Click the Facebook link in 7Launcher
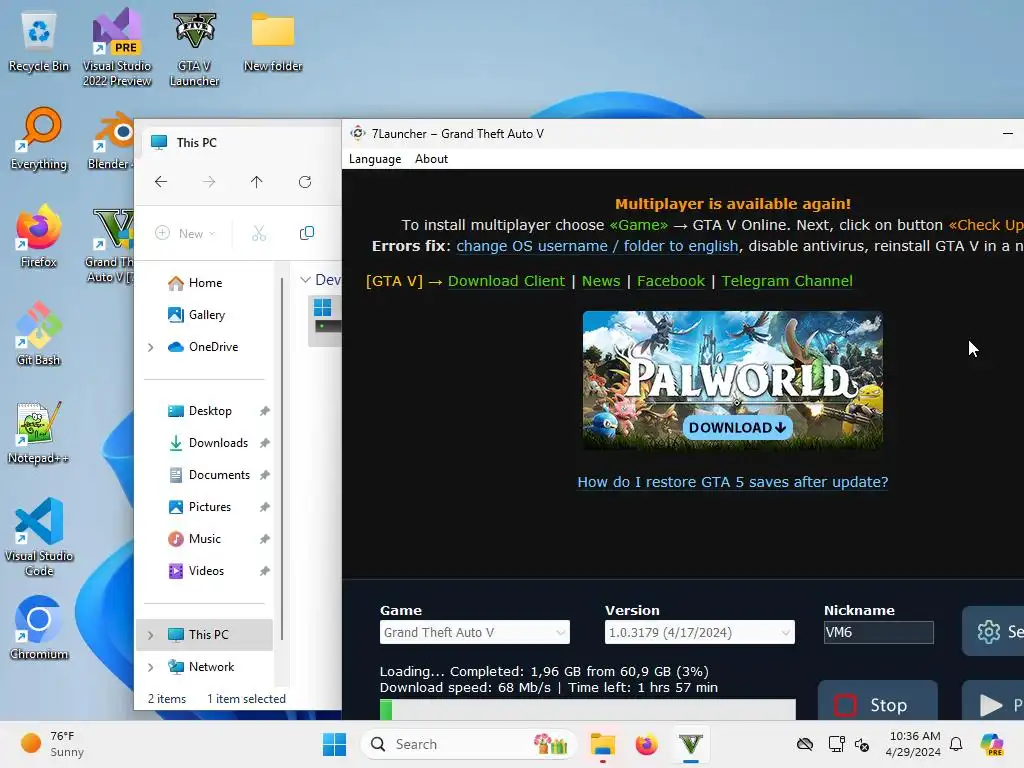This screenshot has height=768, width=1024. (x=671, y=281)
